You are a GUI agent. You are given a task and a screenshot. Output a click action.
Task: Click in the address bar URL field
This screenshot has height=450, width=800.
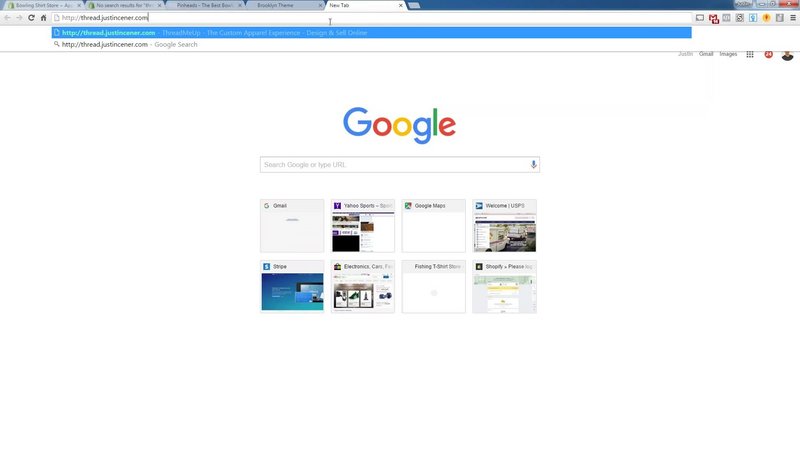[372, 18]
